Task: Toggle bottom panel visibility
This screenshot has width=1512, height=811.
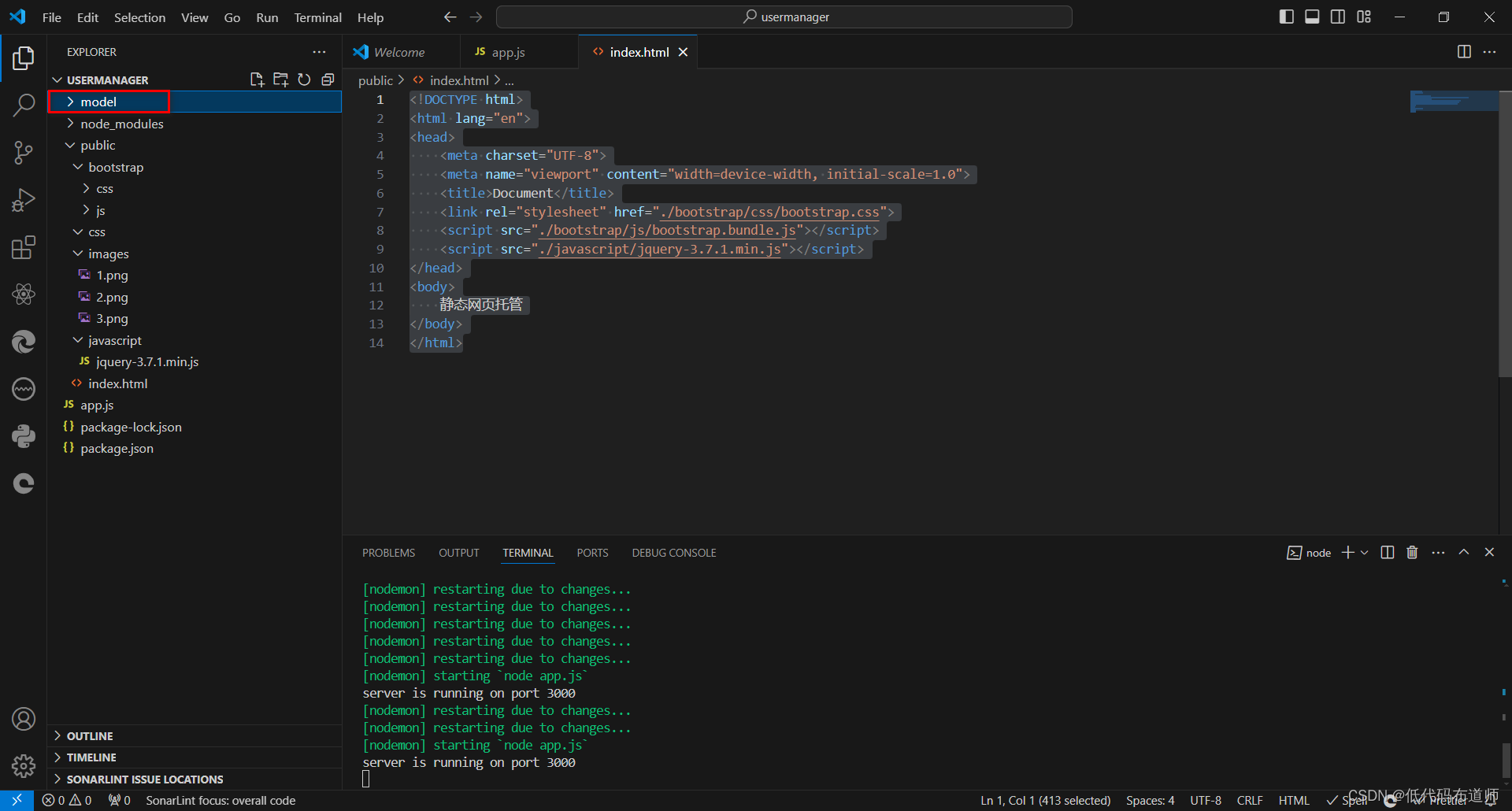Action: [1312, 17]
